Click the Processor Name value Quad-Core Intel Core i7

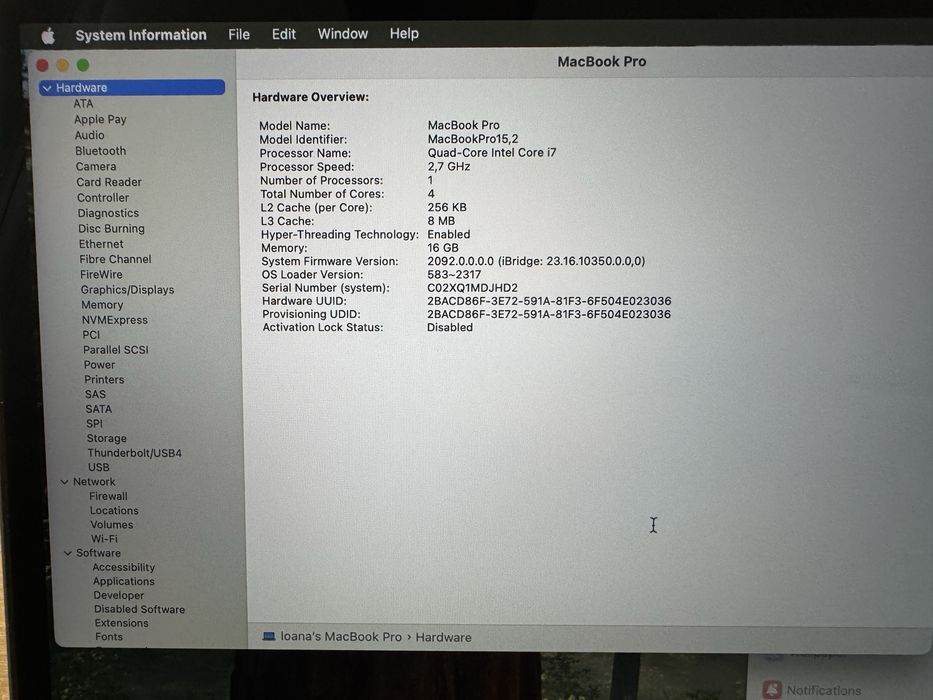click(x=492, y=153)
